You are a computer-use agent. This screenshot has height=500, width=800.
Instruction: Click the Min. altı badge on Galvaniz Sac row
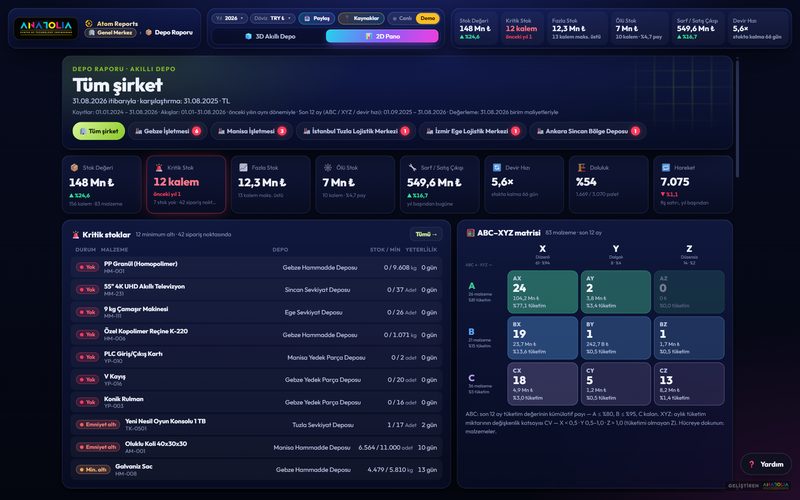(x=93, y=469)
